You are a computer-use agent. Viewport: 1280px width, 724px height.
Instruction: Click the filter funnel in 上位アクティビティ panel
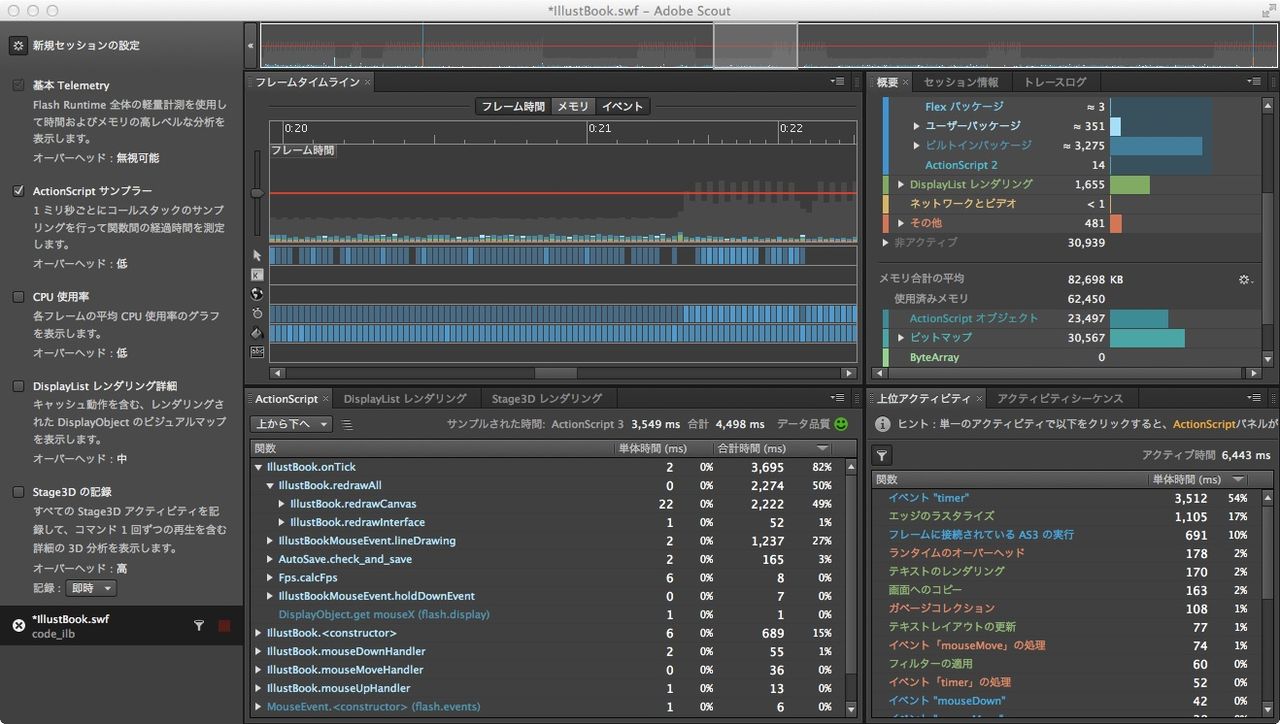(x=882, y=456)
